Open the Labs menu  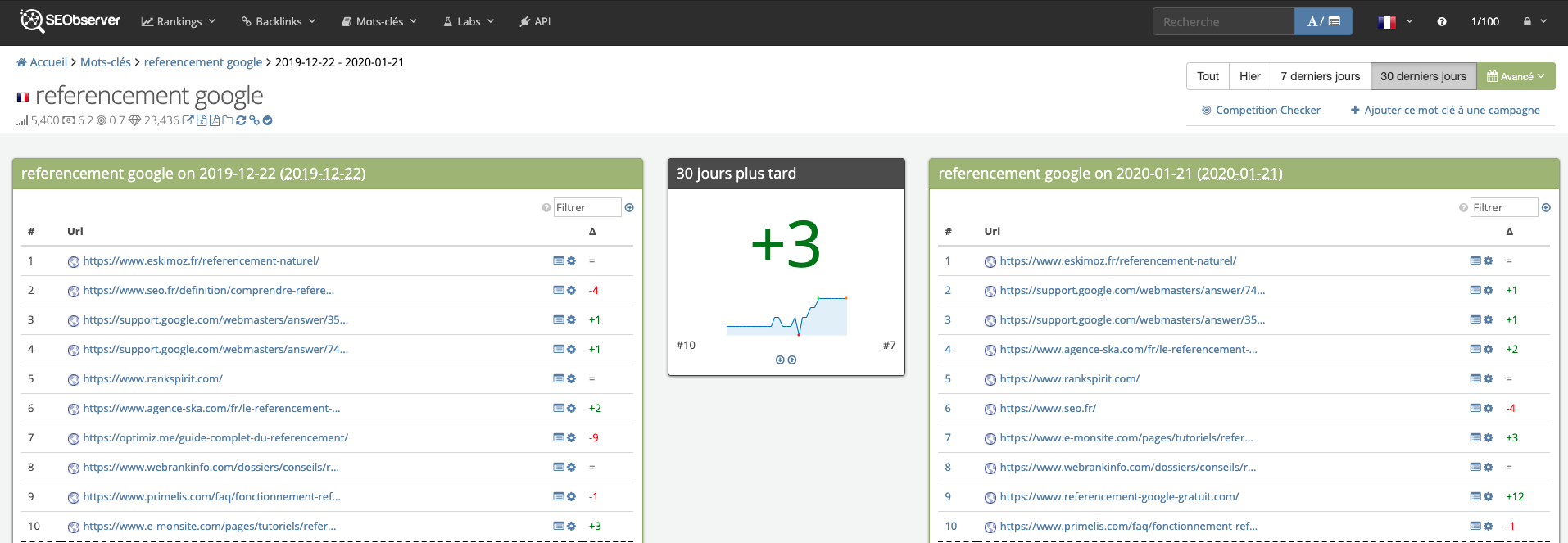click(469, 21)
